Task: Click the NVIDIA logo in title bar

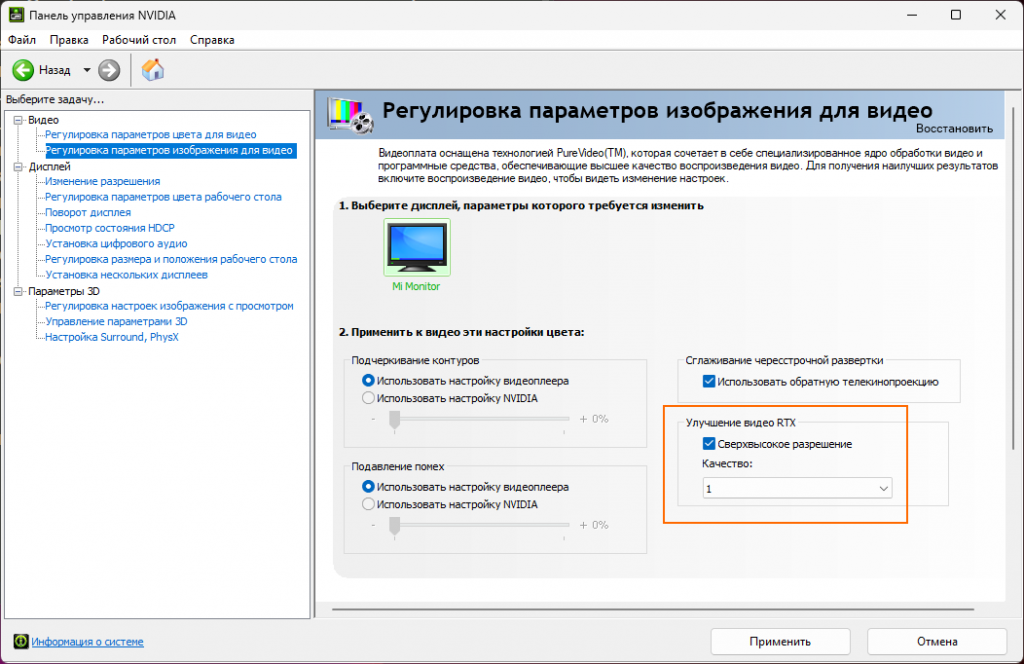Action: [x=15, y=14]
